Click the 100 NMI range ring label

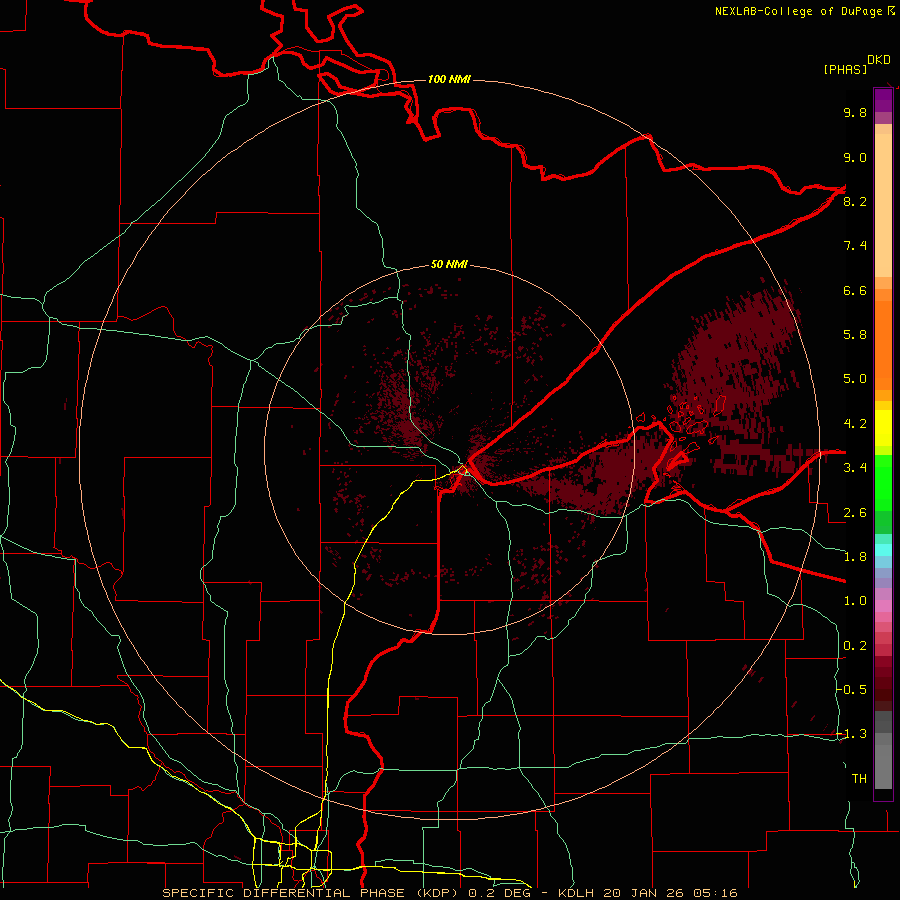(x=449, y=79)
